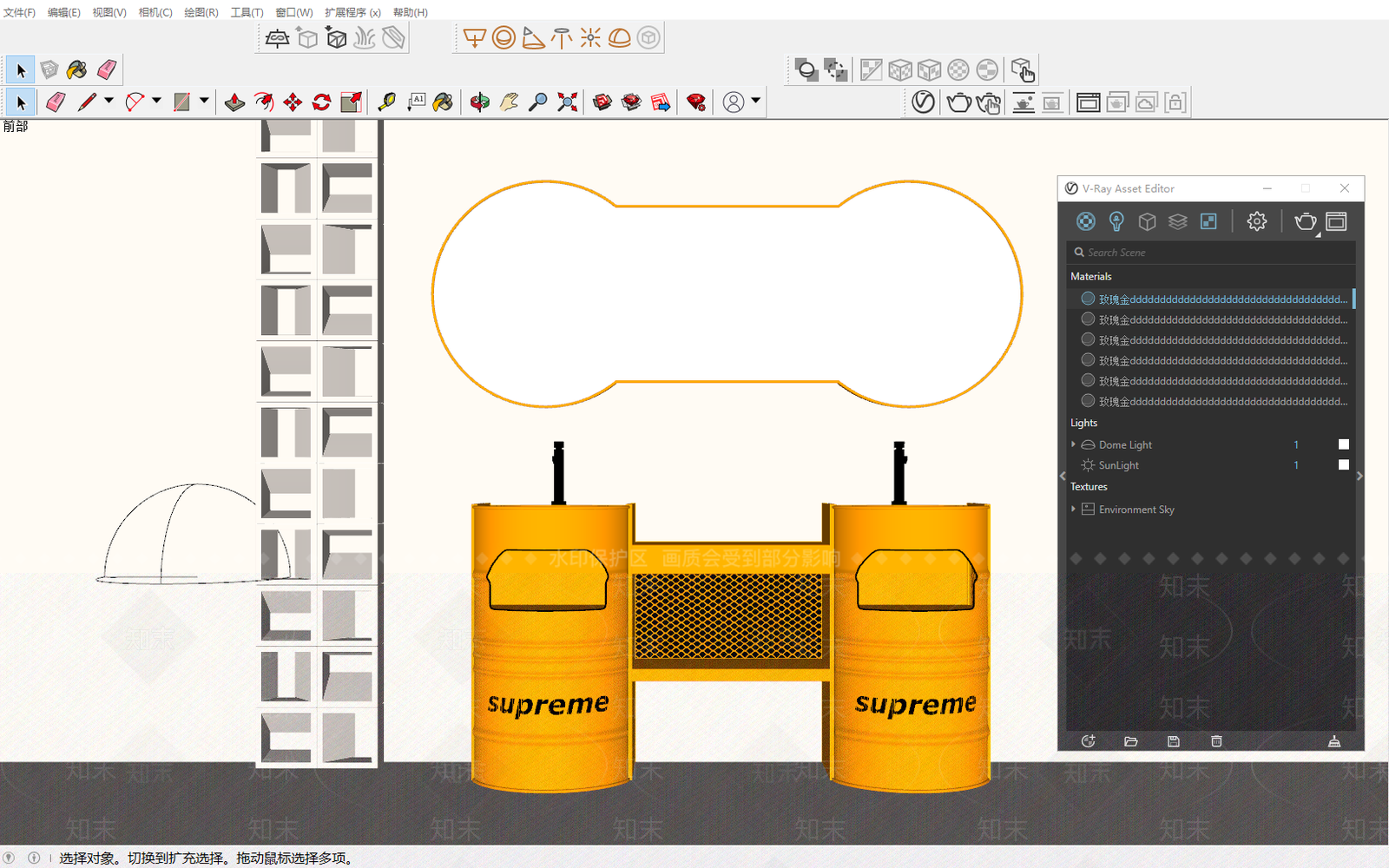Toggle the Dome Light enable checkbox
Image resolution: width=1389 pixels, height=868 pixels.
[1344, 444]
